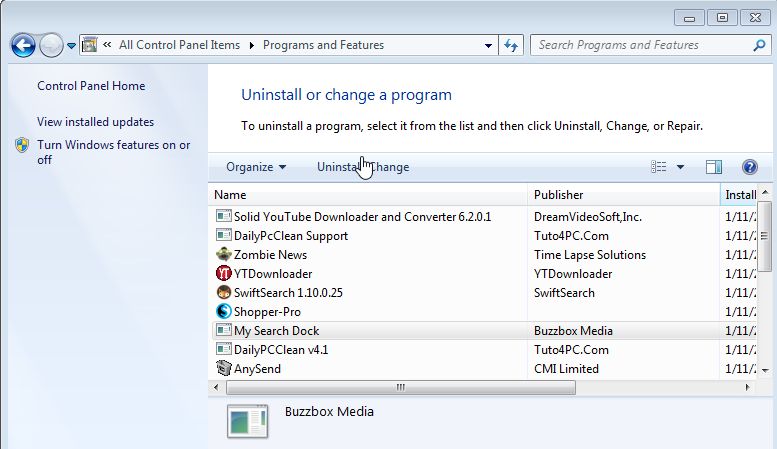Select the Zombie News program

(270, 255)
